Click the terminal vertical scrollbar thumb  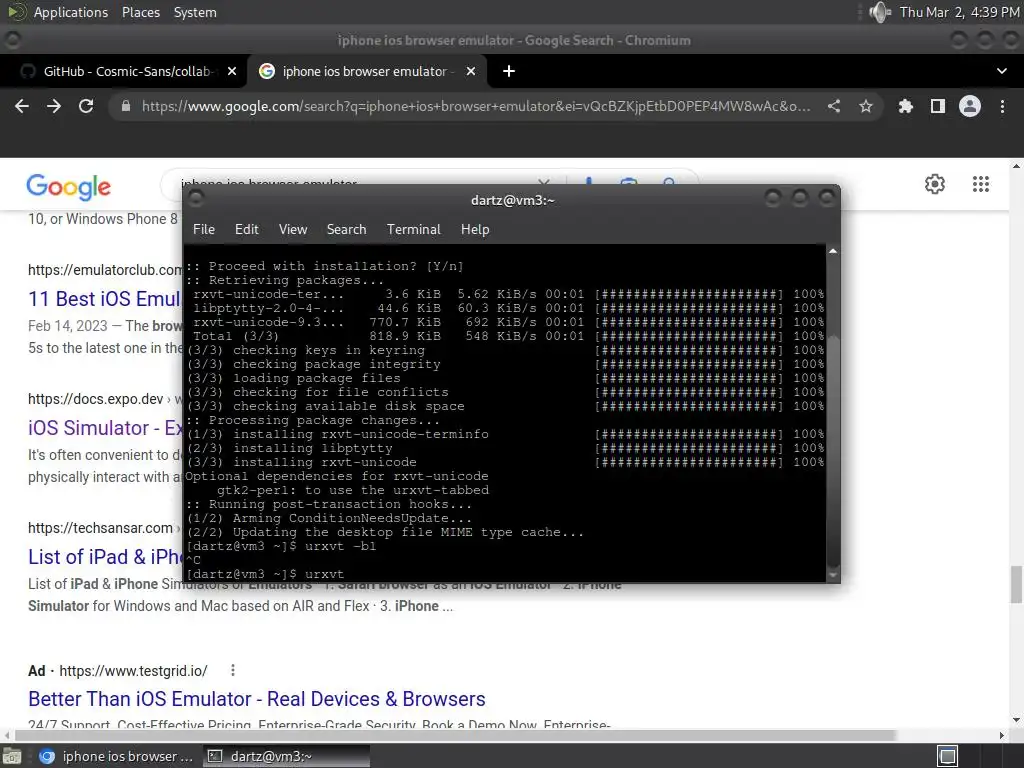(x=833, y=451)
